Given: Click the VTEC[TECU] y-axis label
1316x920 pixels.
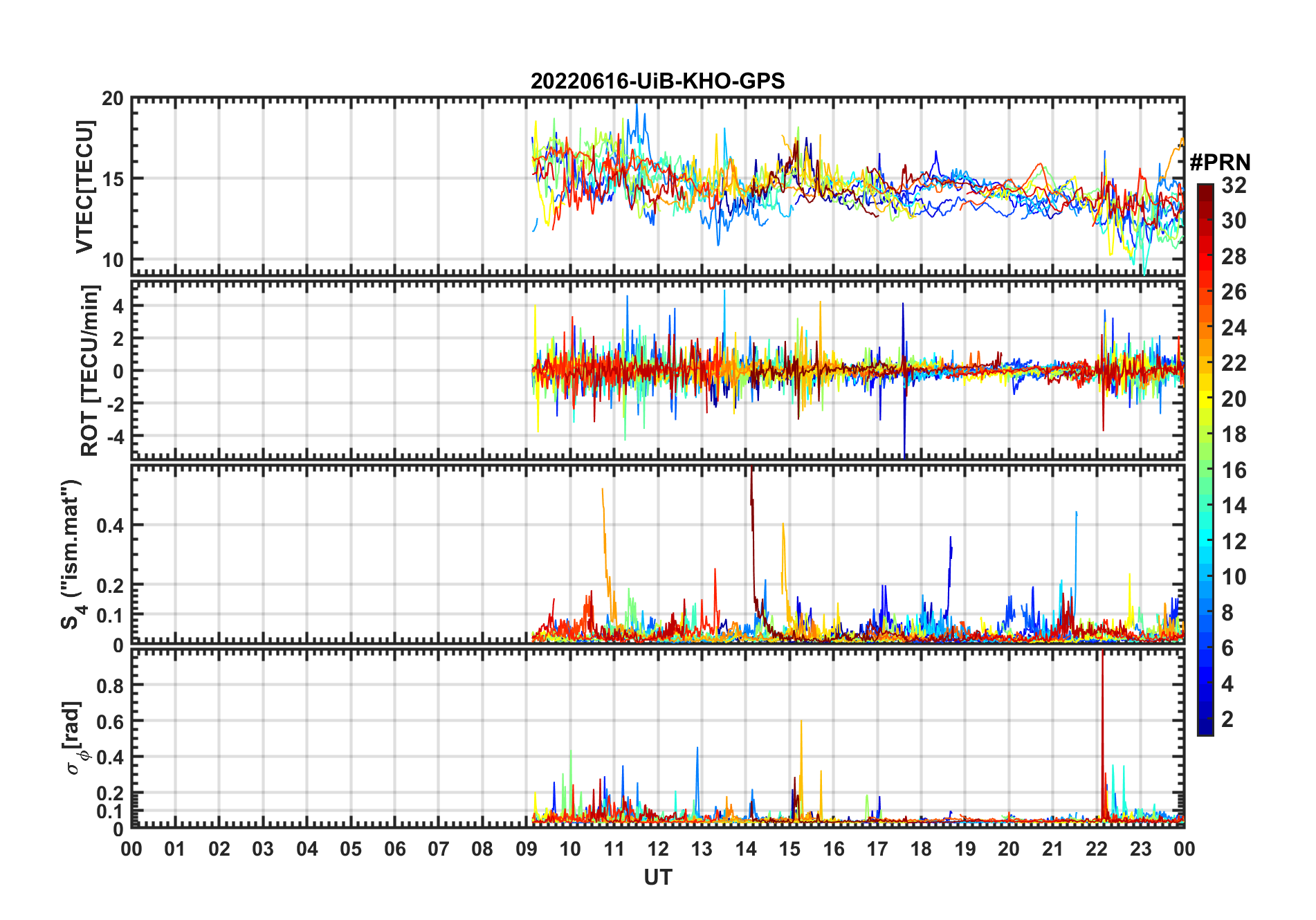Looking at the screenshot, I should tap(84, 187).
